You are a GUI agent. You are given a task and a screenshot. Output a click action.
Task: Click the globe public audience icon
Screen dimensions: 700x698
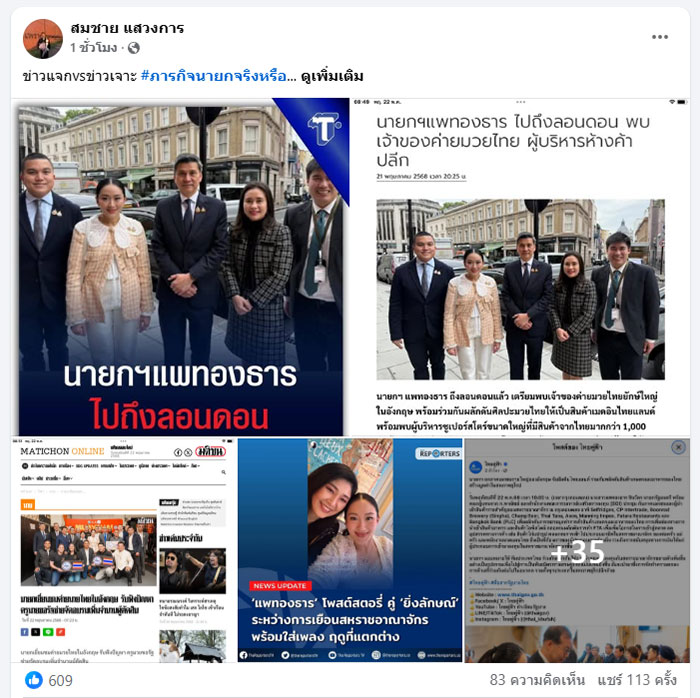tap(134, 48)
